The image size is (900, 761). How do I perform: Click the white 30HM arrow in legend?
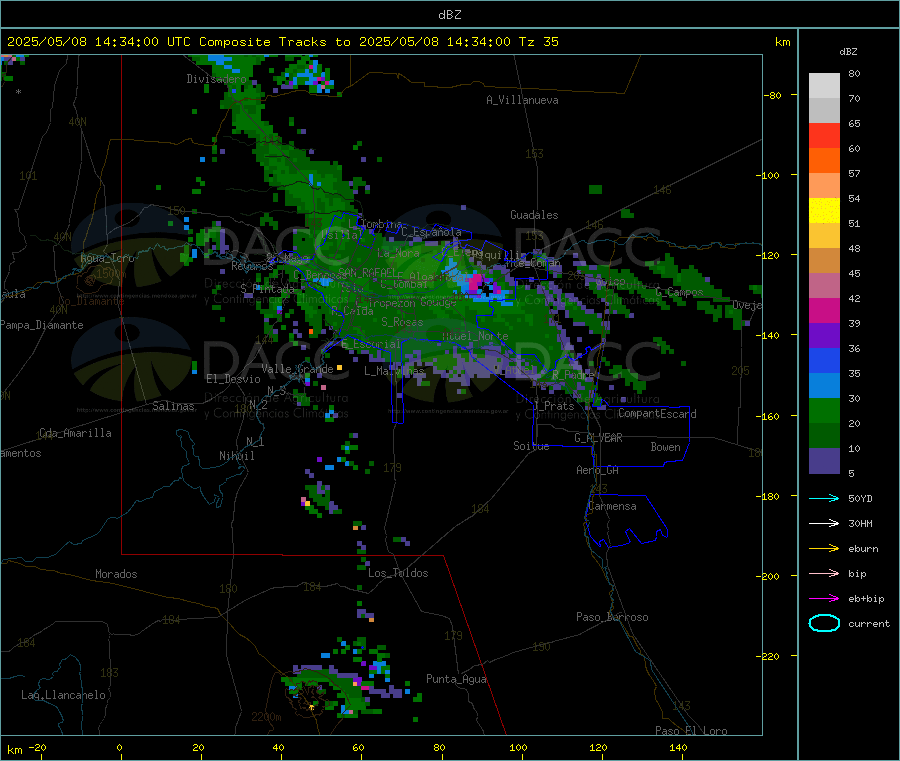coord(824,523)
